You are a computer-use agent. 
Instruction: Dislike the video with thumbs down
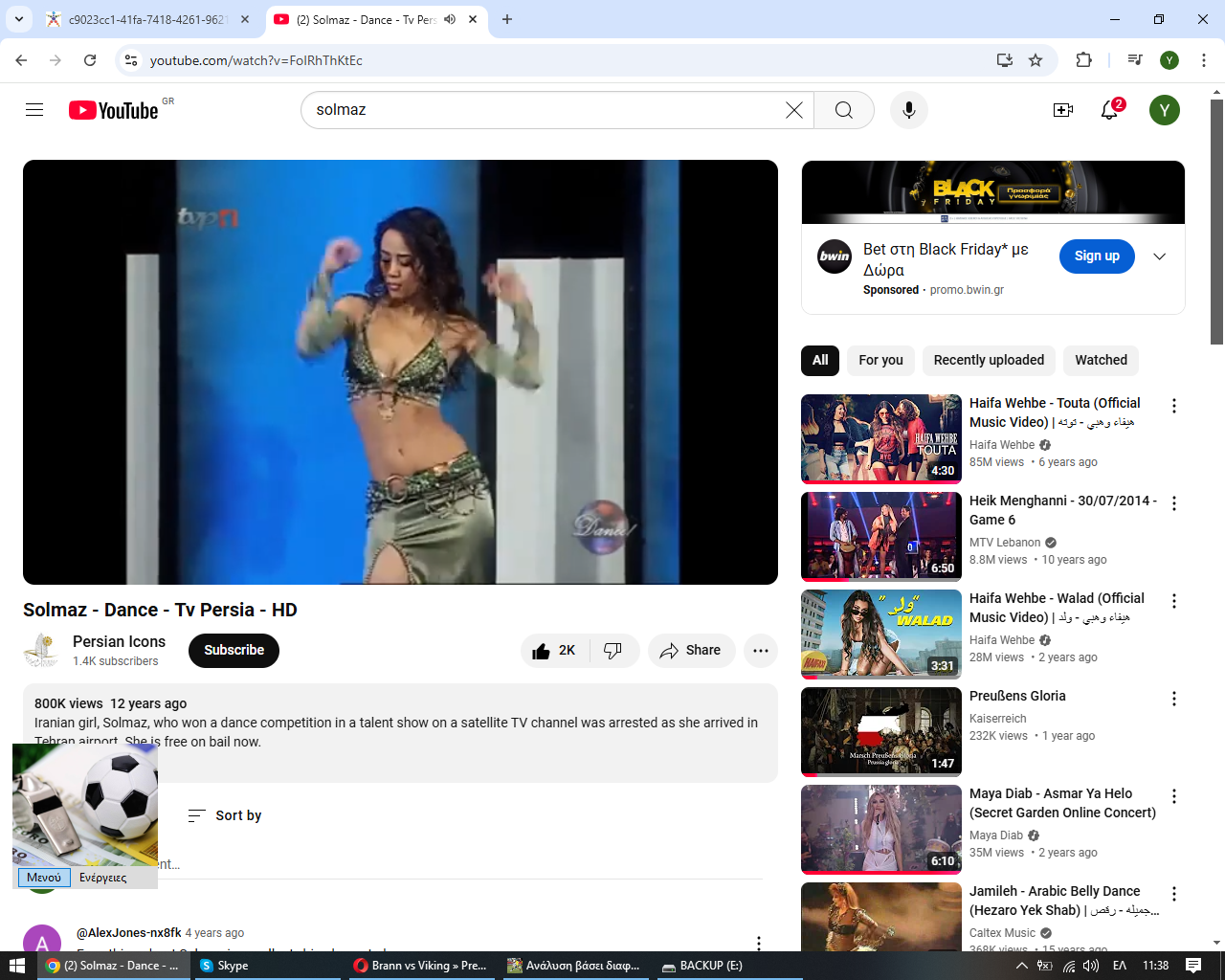click(613, 651)
